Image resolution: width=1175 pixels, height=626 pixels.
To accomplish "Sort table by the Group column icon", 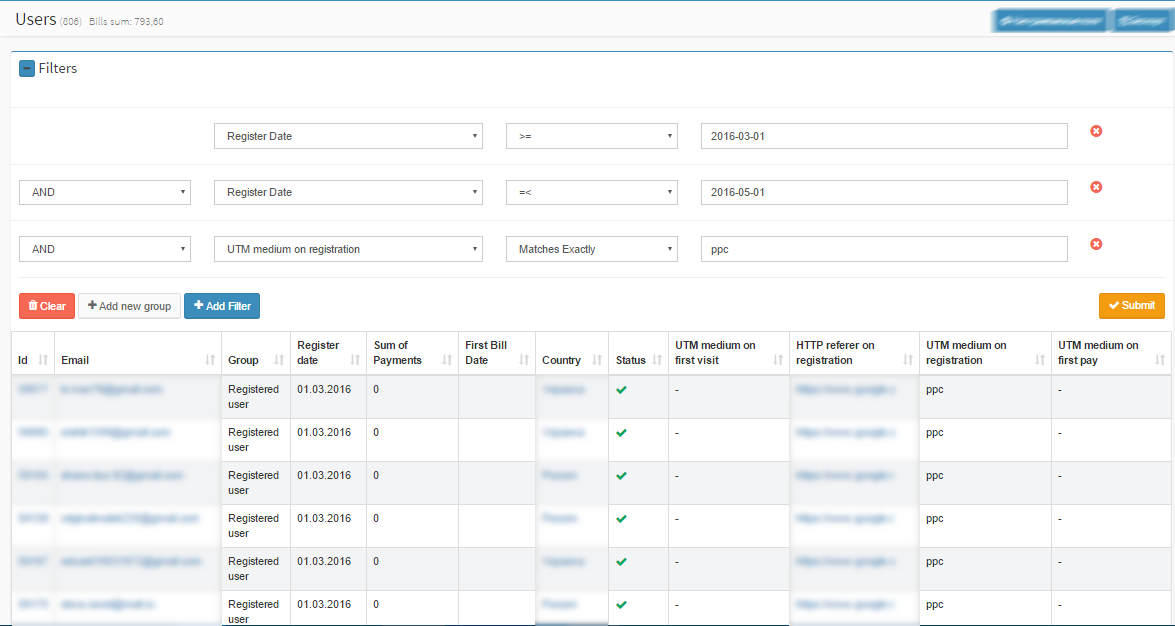I will pyautogui.click(x=279, y=361).
